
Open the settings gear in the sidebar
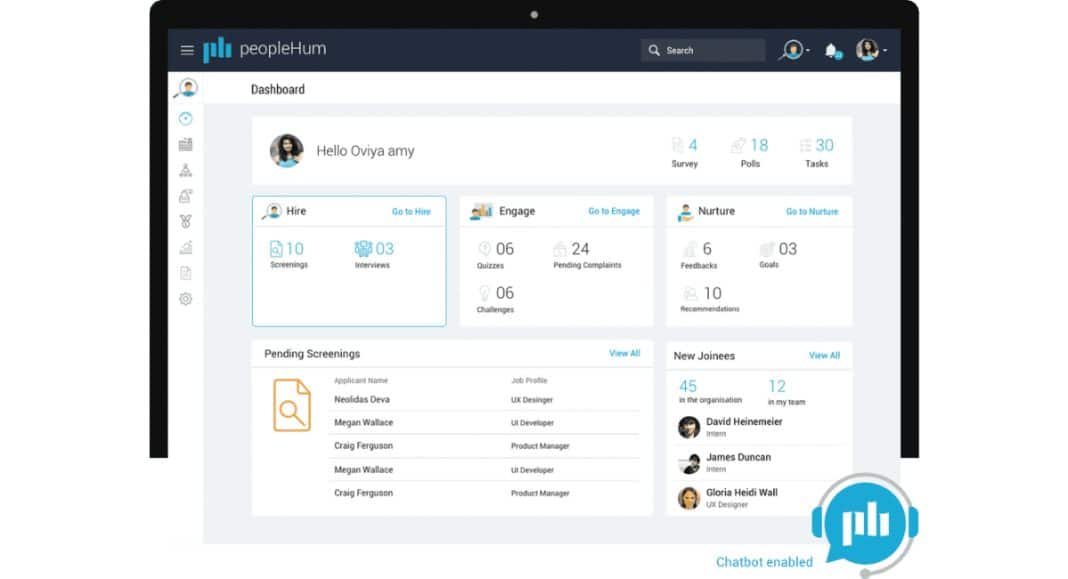[186, 297]
